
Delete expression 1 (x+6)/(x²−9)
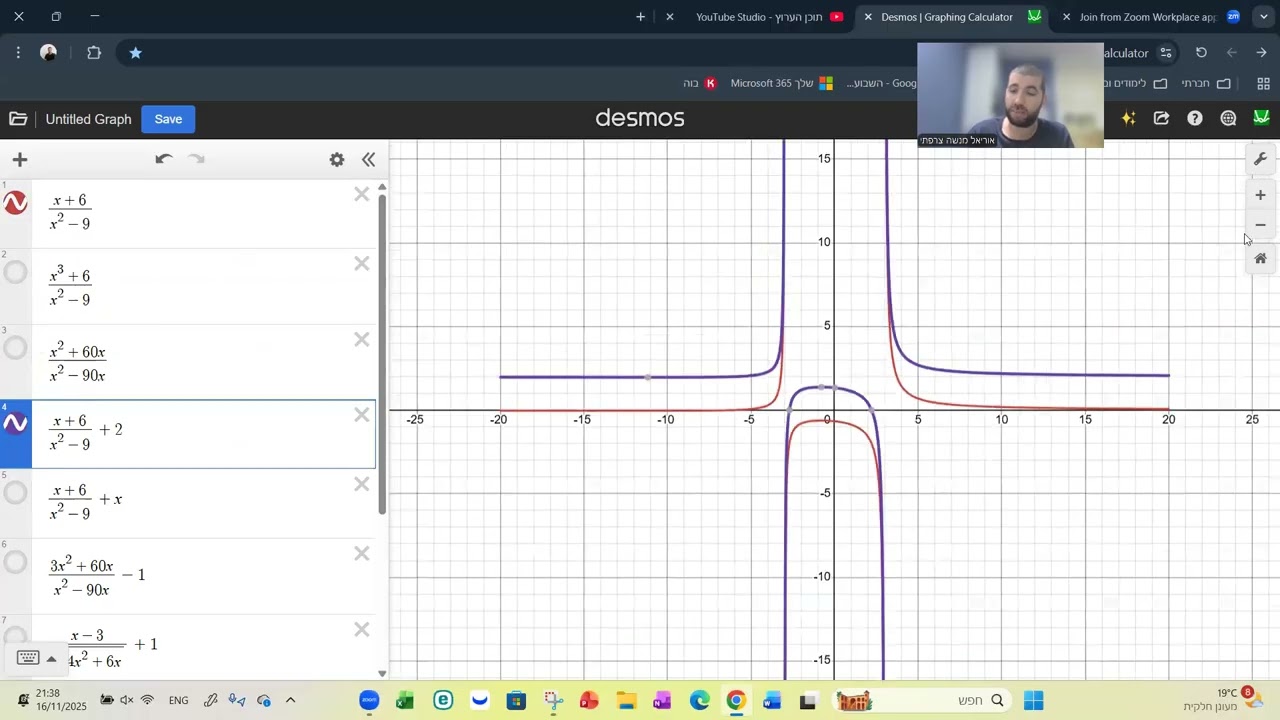[x=361, y=195]
